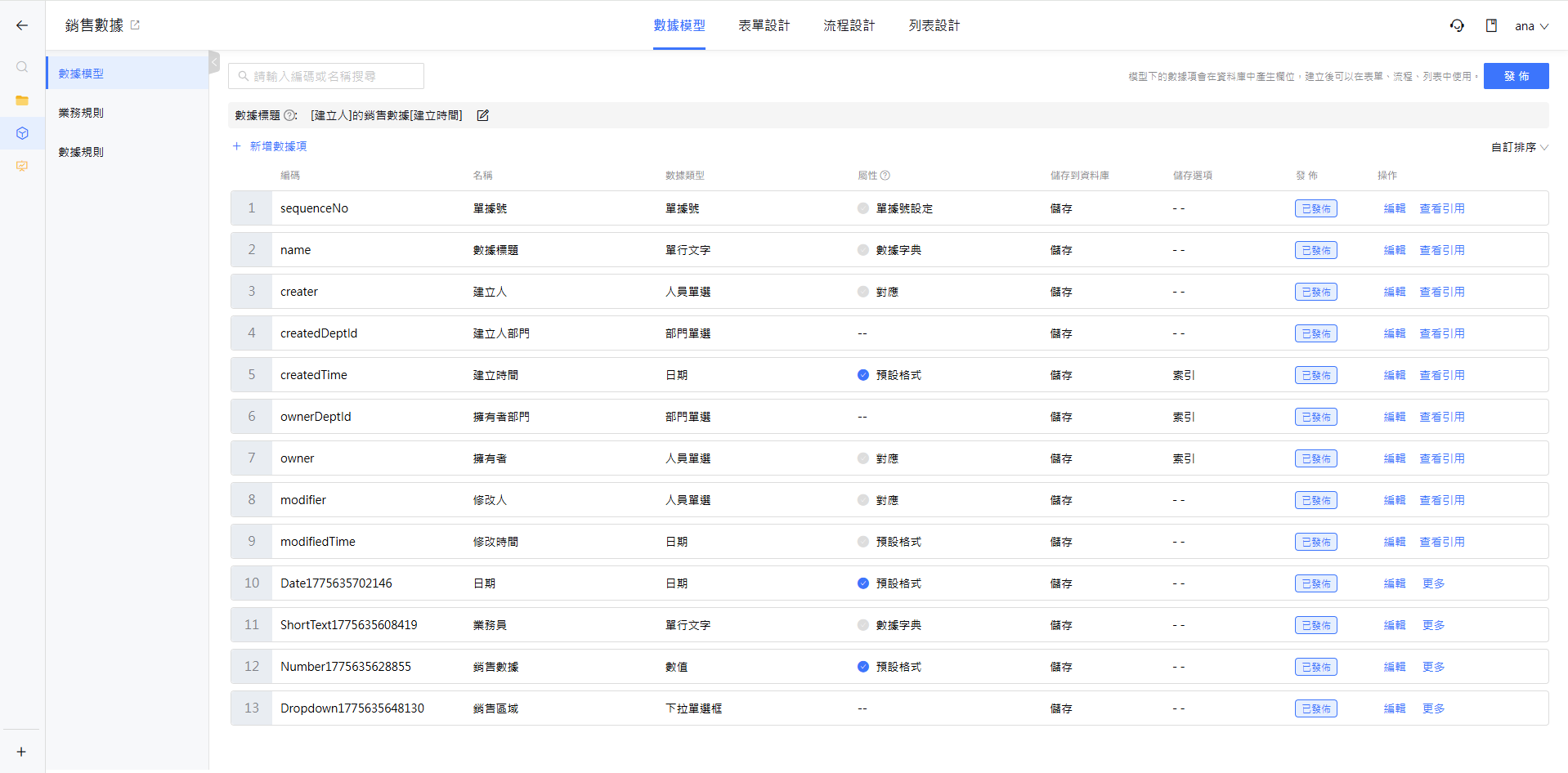The image size is (1568, 773).
Task: Toggle 預設格式 radio in Number1775635628855 row
Action: click(863, 667)
